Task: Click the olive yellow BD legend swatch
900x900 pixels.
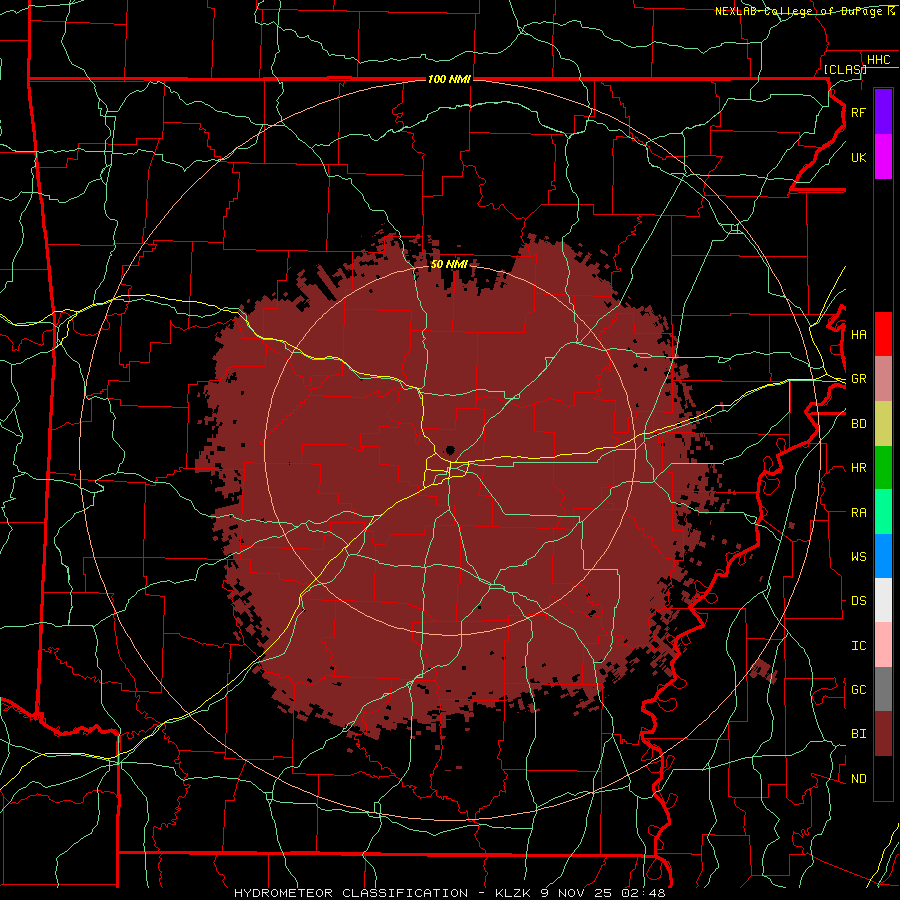Action: (x=883, y=424)
